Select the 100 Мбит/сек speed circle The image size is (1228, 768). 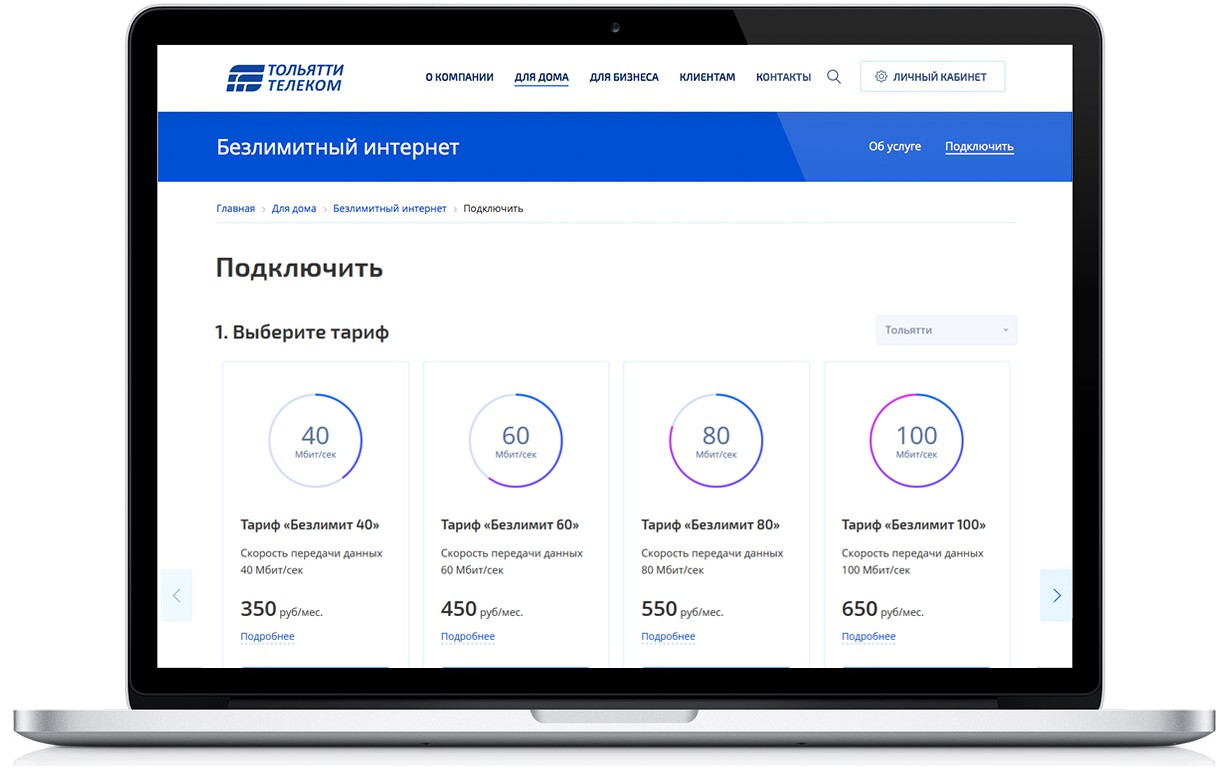coord(916,440)
